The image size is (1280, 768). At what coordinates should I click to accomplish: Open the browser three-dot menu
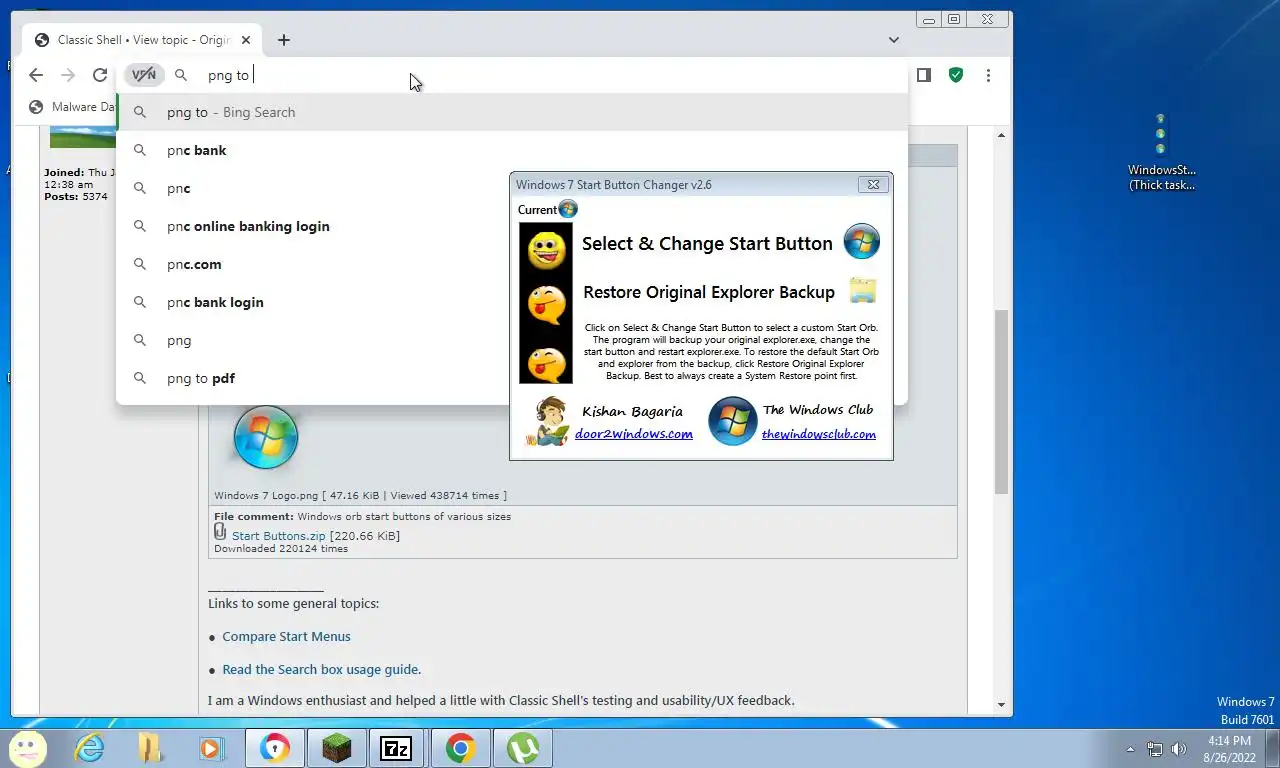point(988,75)
